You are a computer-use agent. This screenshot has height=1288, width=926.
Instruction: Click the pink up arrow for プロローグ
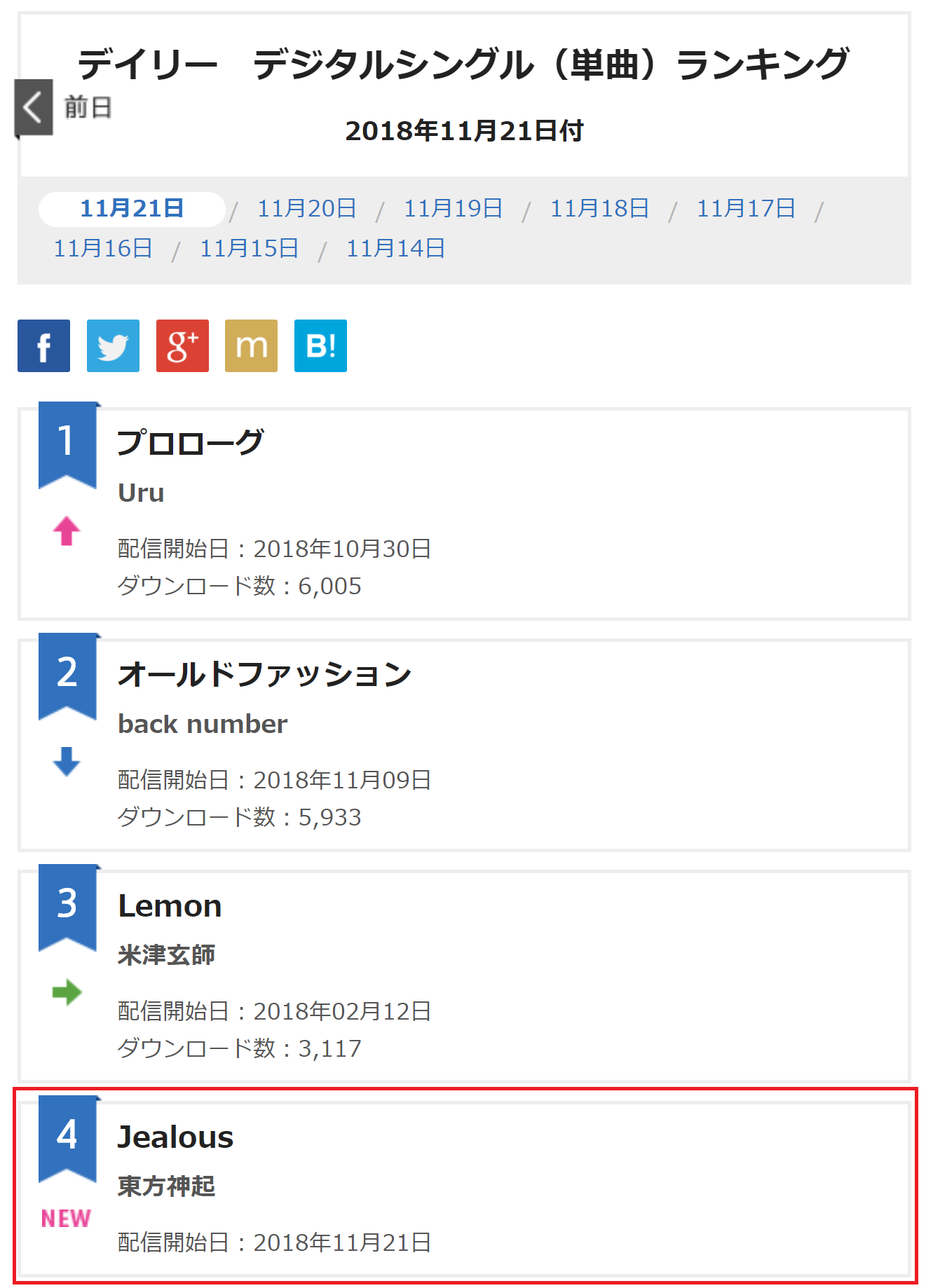[x=67, y=531]
